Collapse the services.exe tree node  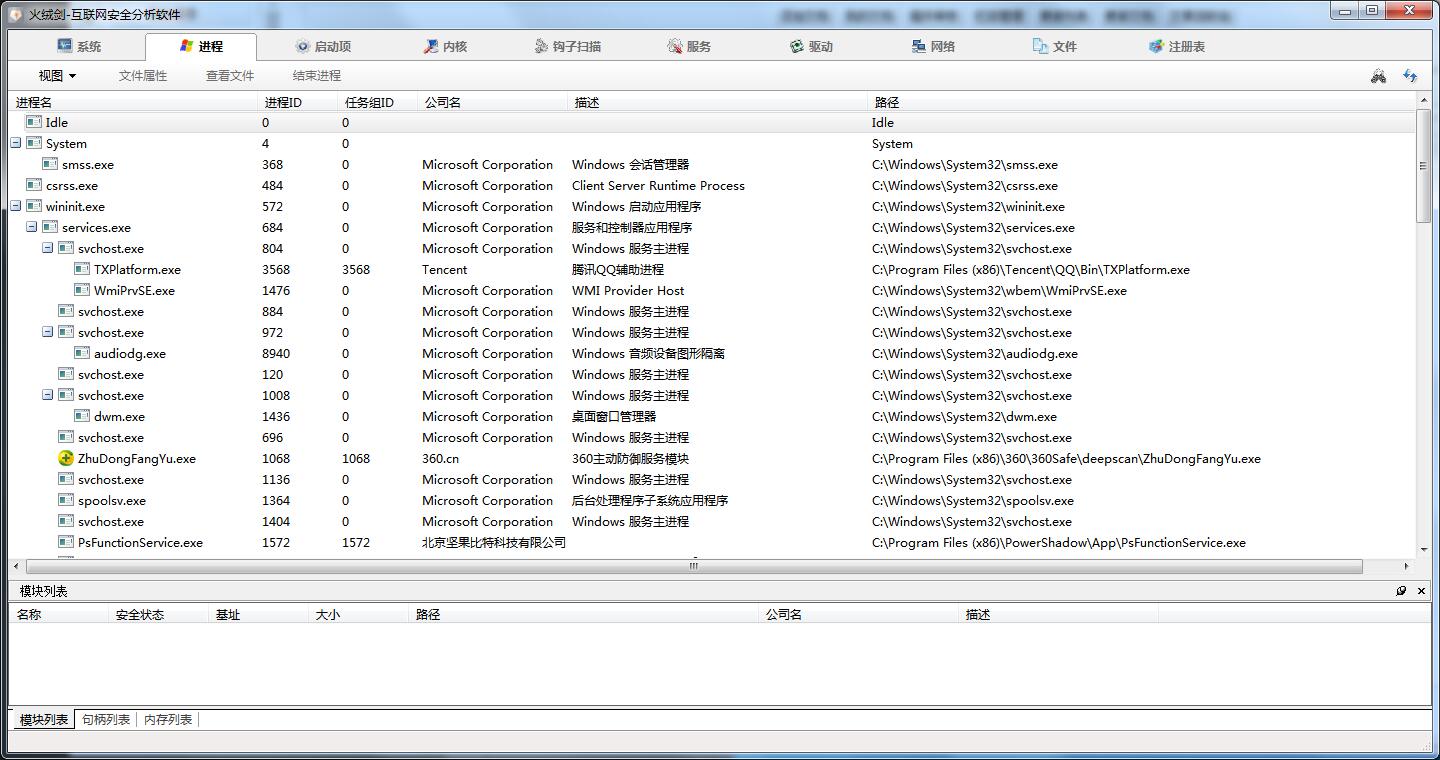coord(32,228)
